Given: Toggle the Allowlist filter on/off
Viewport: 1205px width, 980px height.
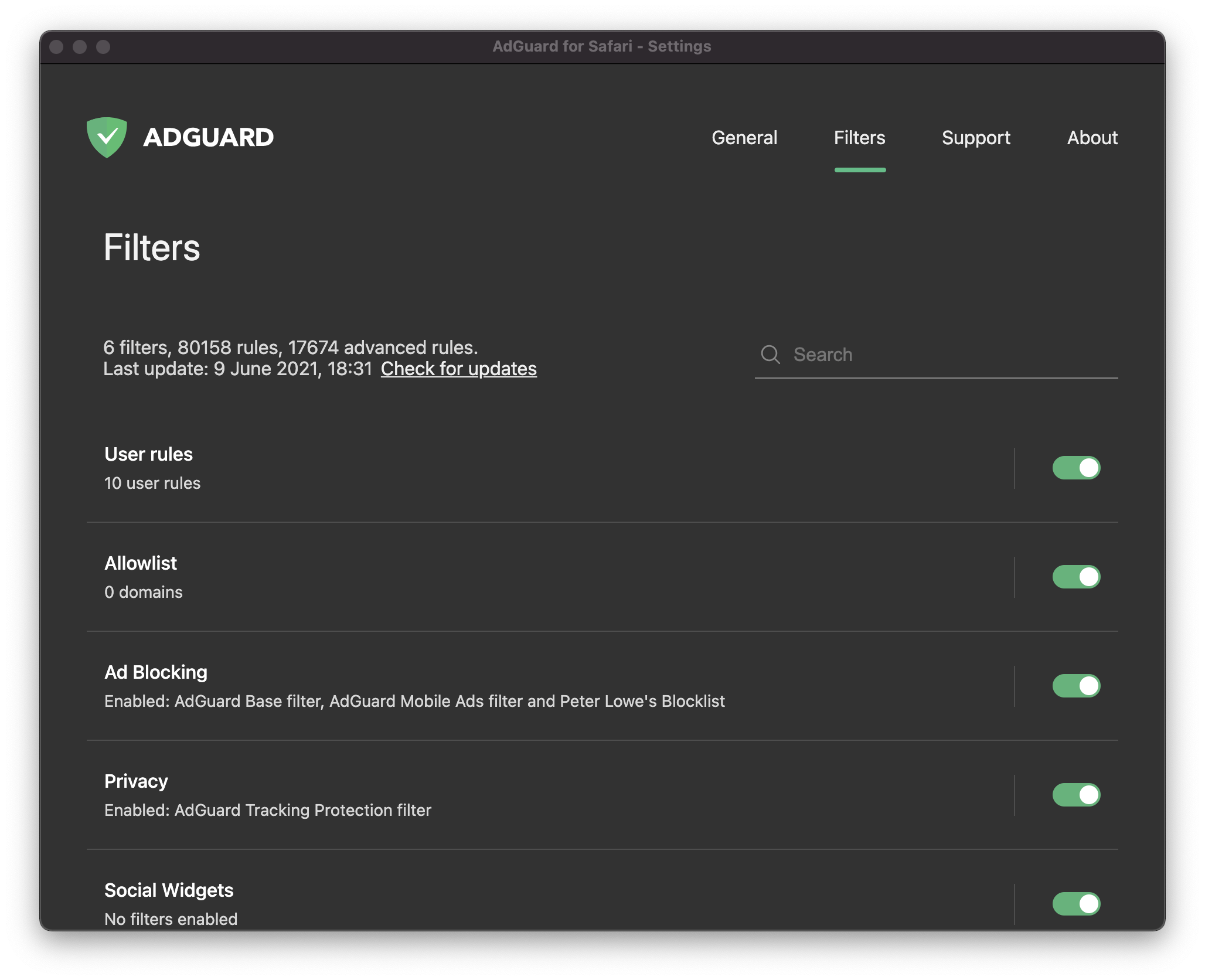Looking at the screenshot, I should (x=1076, y=576).
